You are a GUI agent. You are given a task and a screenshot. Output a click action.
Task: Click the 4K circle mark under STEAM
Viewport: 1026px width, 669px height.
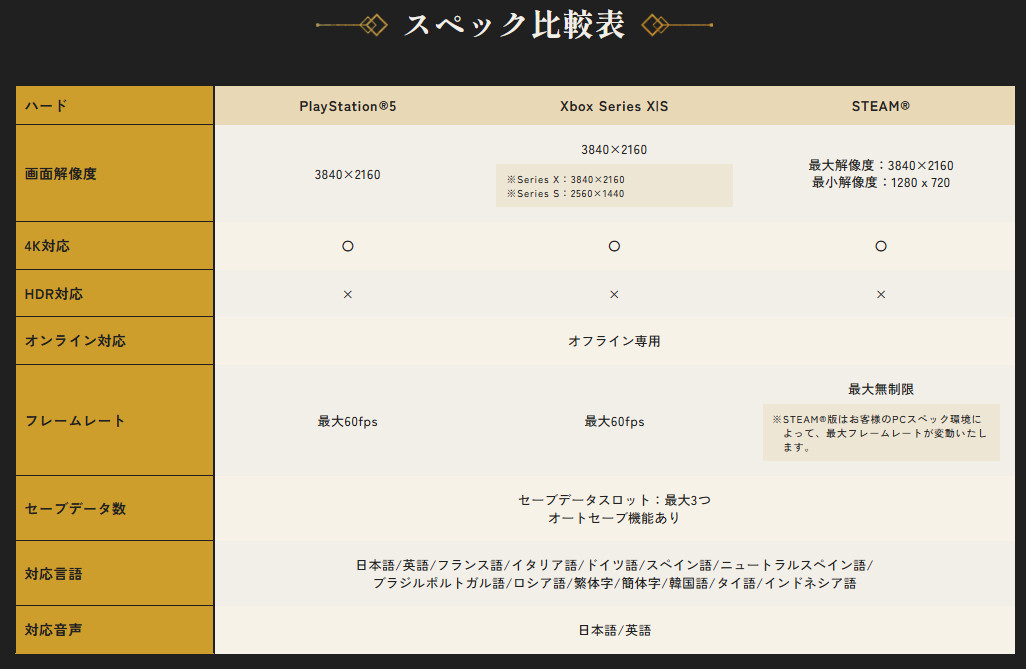point(881,246)
